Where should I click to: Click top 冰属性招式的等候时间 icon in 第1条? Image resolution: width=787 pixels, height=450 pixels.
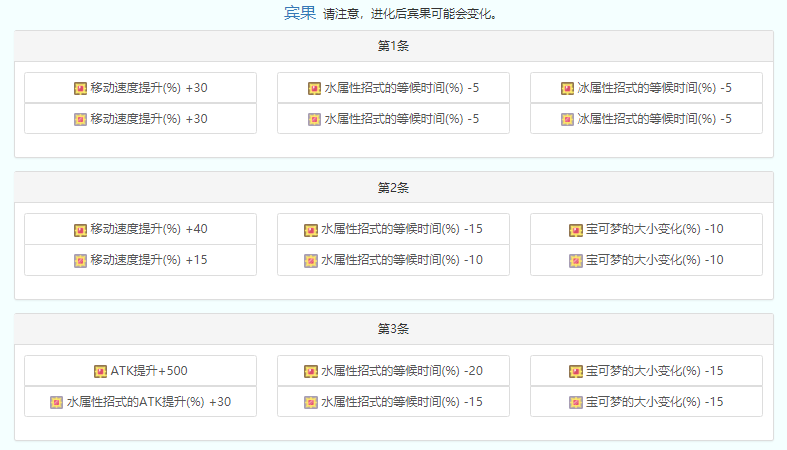(567, 88)
